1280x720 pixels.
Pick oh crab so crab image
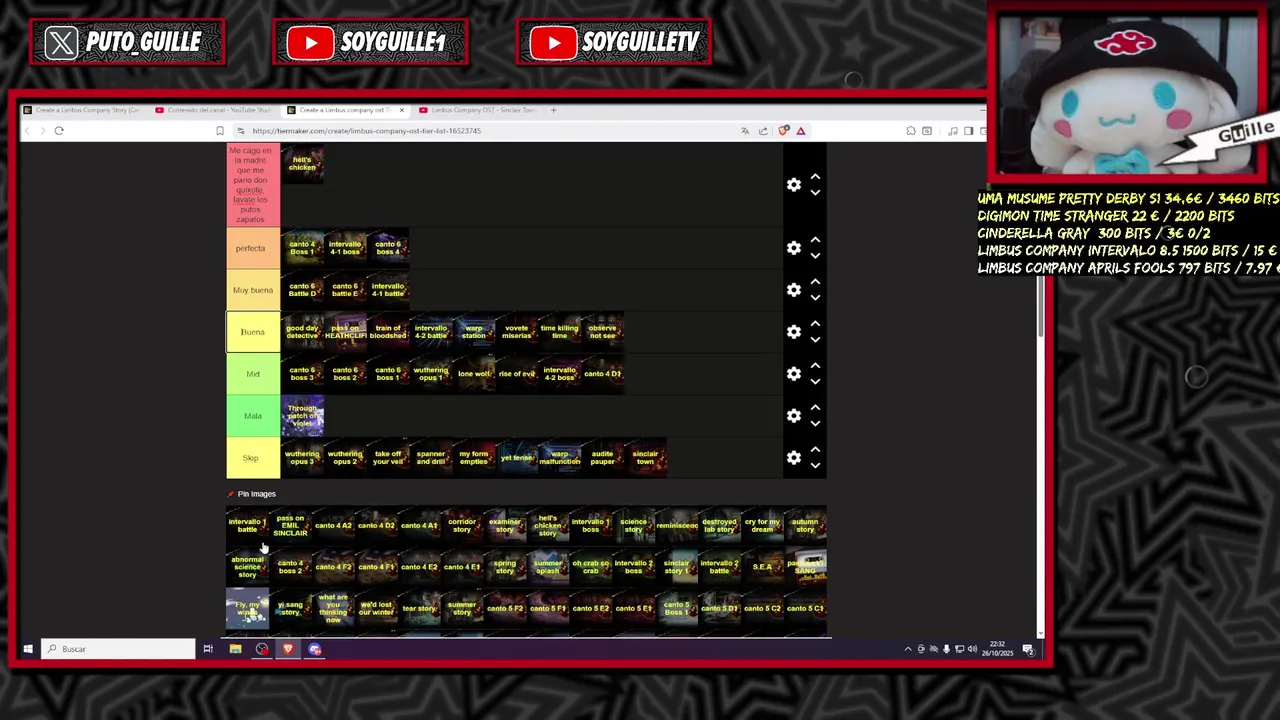point(591,567)
